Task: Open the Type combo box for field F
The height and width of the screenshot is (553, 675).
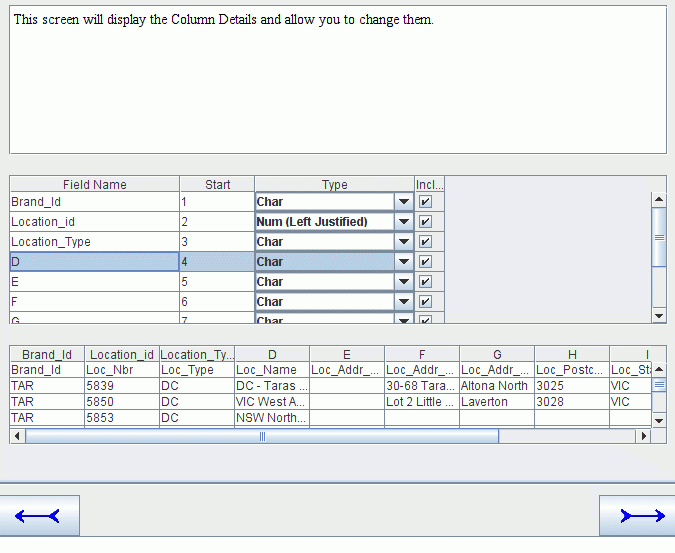Action: (404, 302)
